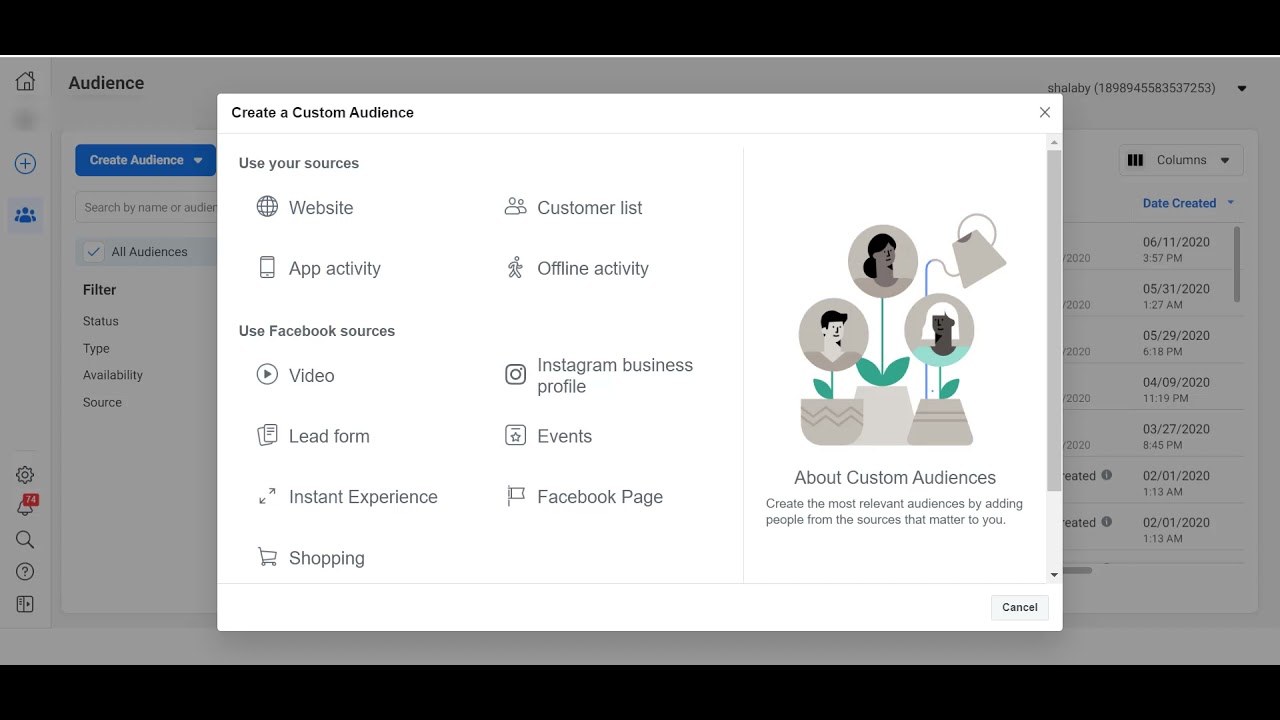Click the Source filter
The image size is (1280, 720).
(x=102, y=402)
